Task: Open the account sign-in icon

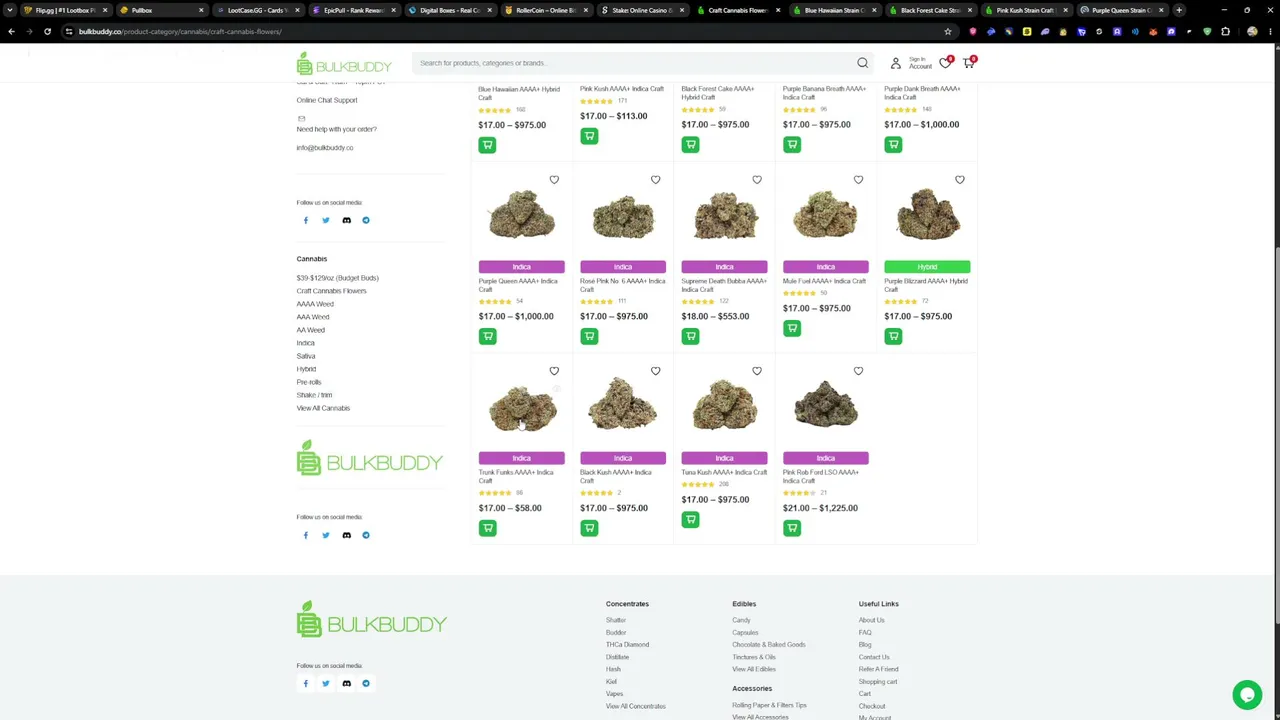Action: tap(896, 63)
